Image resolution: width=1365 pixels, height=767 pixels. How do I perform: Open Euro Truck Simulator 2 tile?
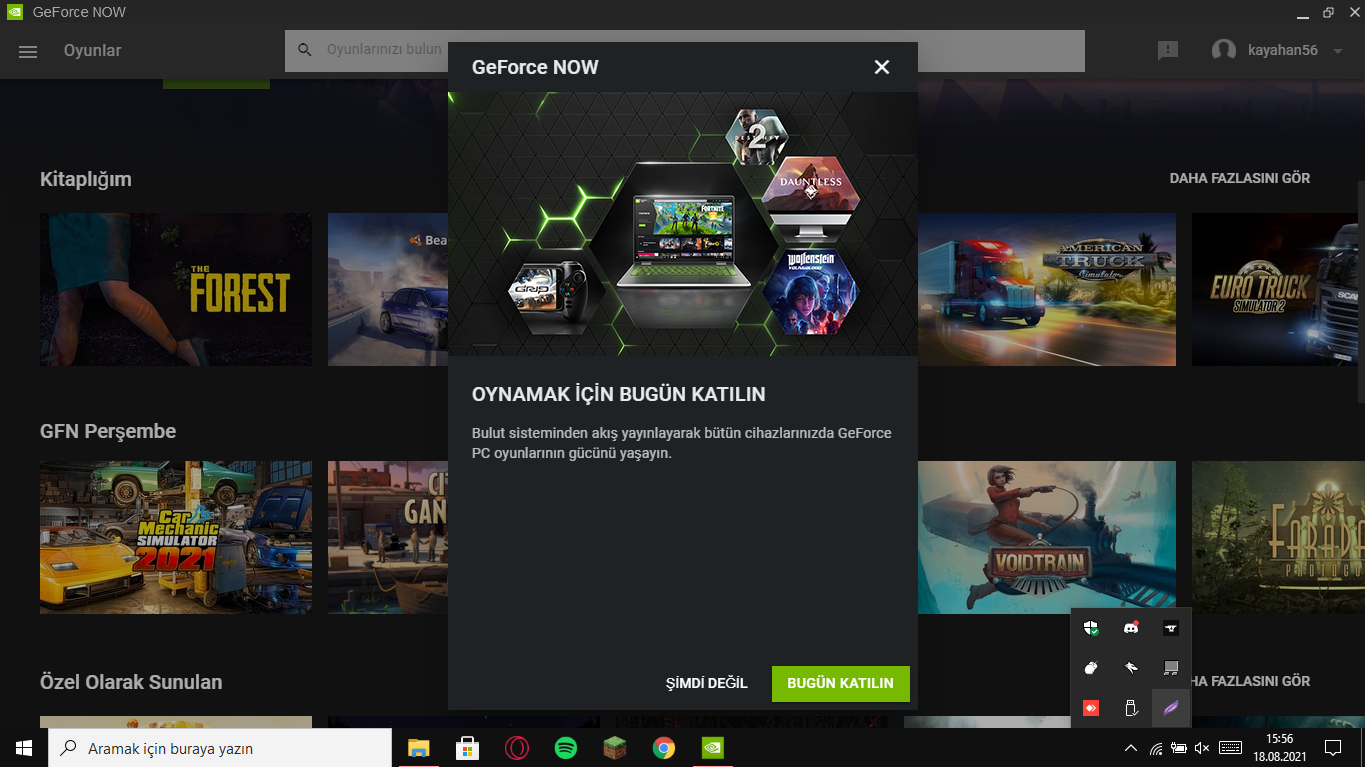(1278, 289)
